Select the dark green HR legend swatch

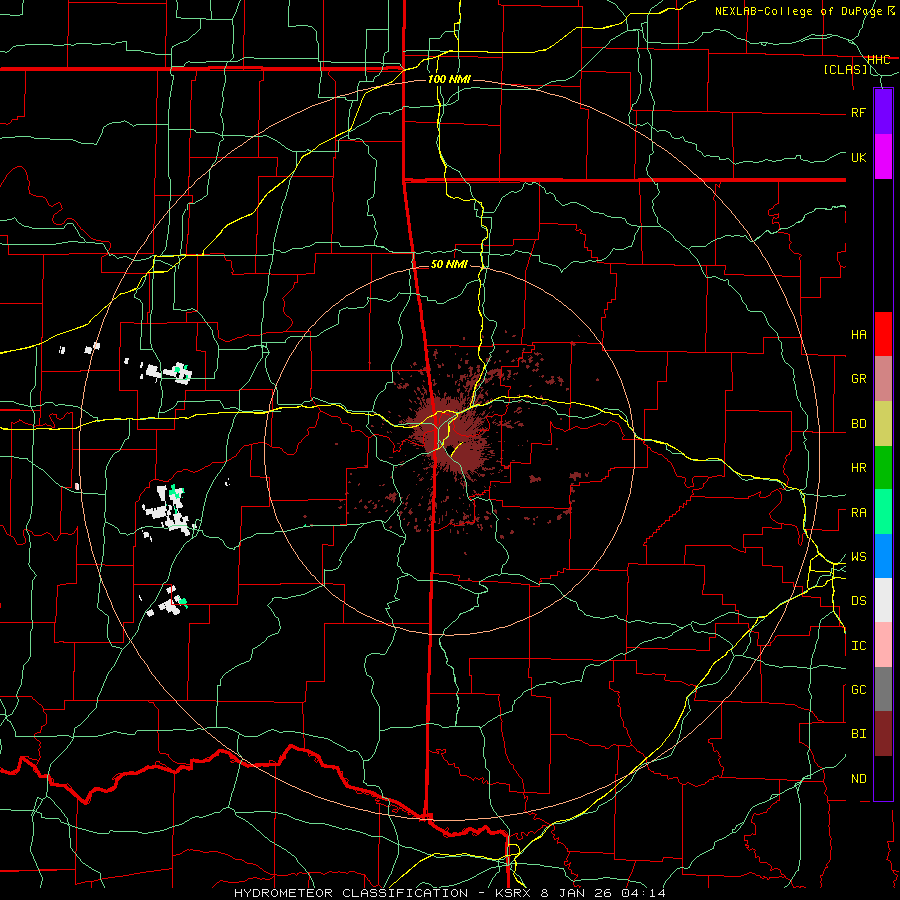click(883, 468)
